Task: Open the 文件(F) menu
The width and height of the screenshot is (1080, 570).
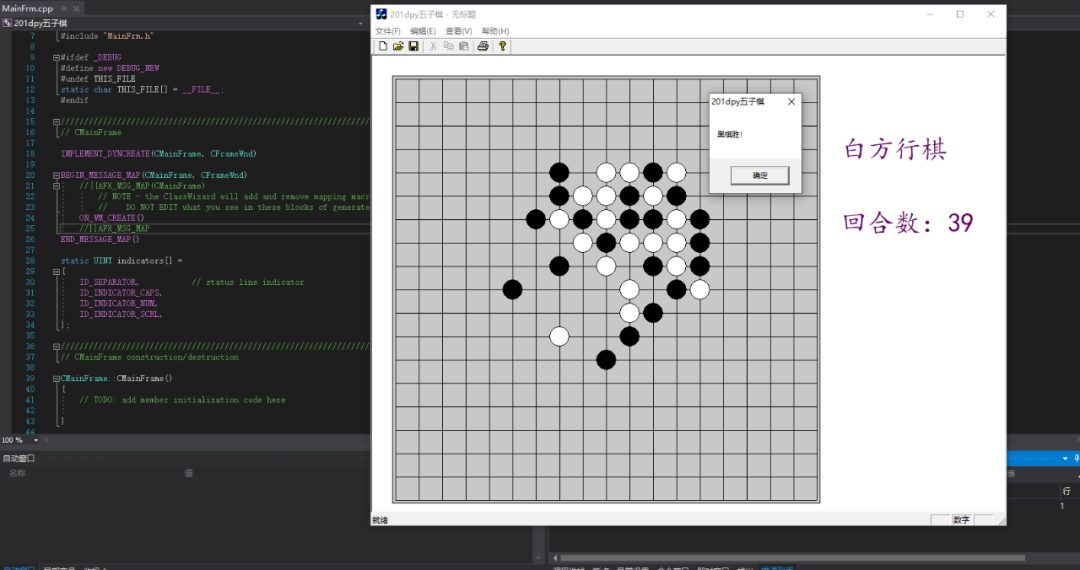Action: point(388,31)
